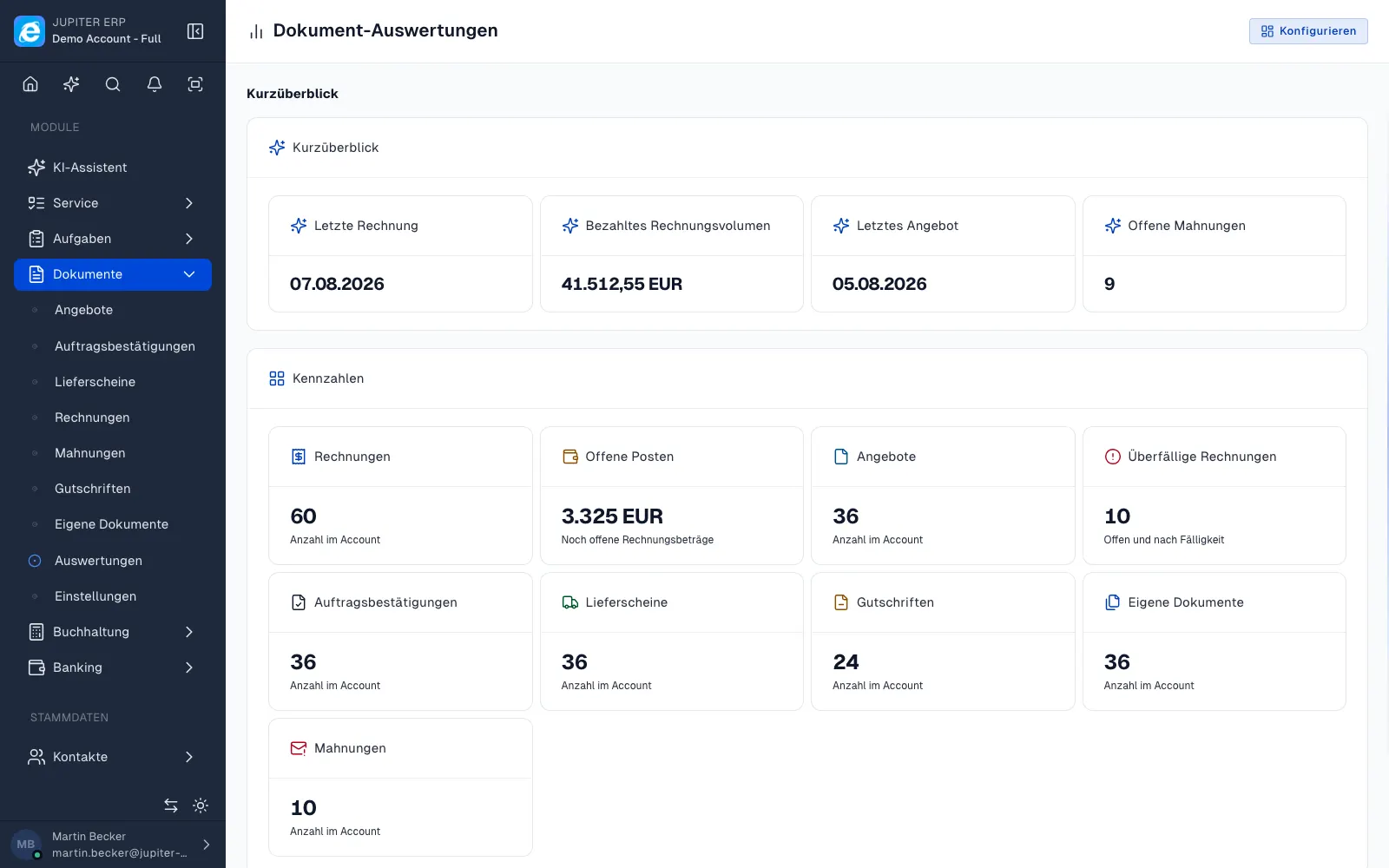The width and height of the screenshot is (1389, 868).
Task: Toggle light theme sun icon
Action: coord(201,806)
